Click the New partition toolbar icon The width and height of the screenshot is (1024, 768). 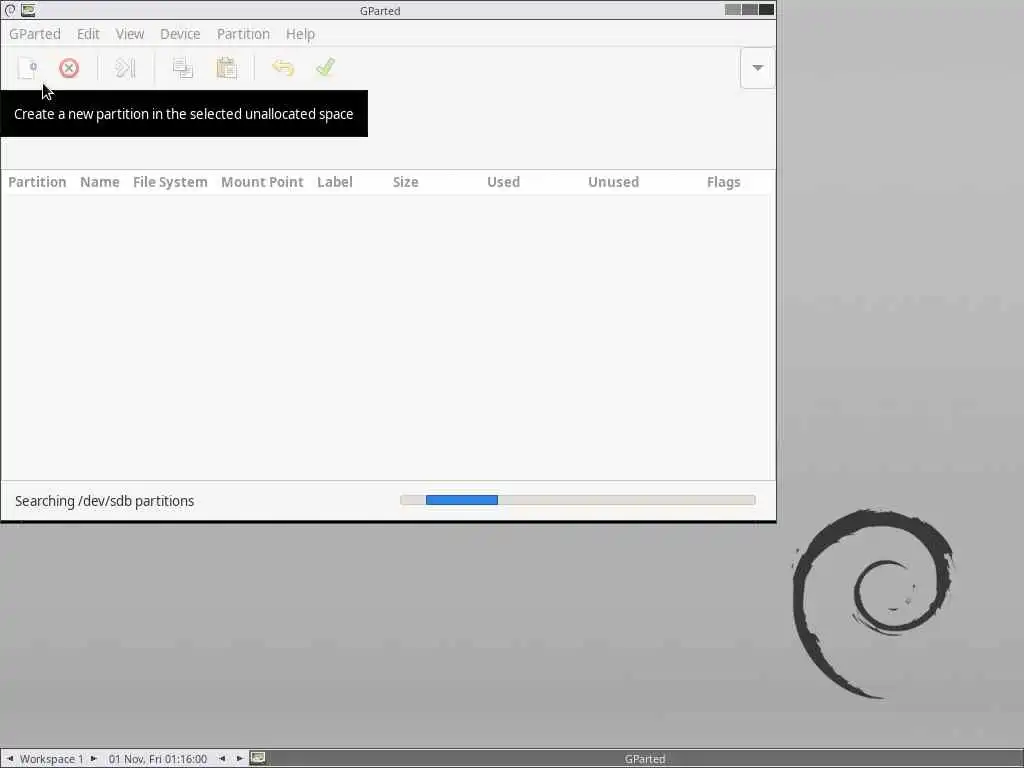[27, 68]
